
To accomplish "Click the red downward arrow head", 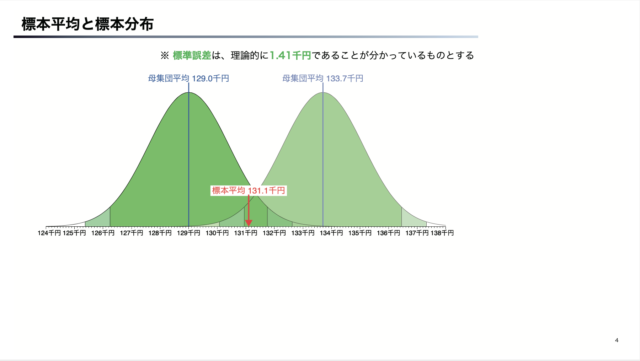I will pos(248,223).
